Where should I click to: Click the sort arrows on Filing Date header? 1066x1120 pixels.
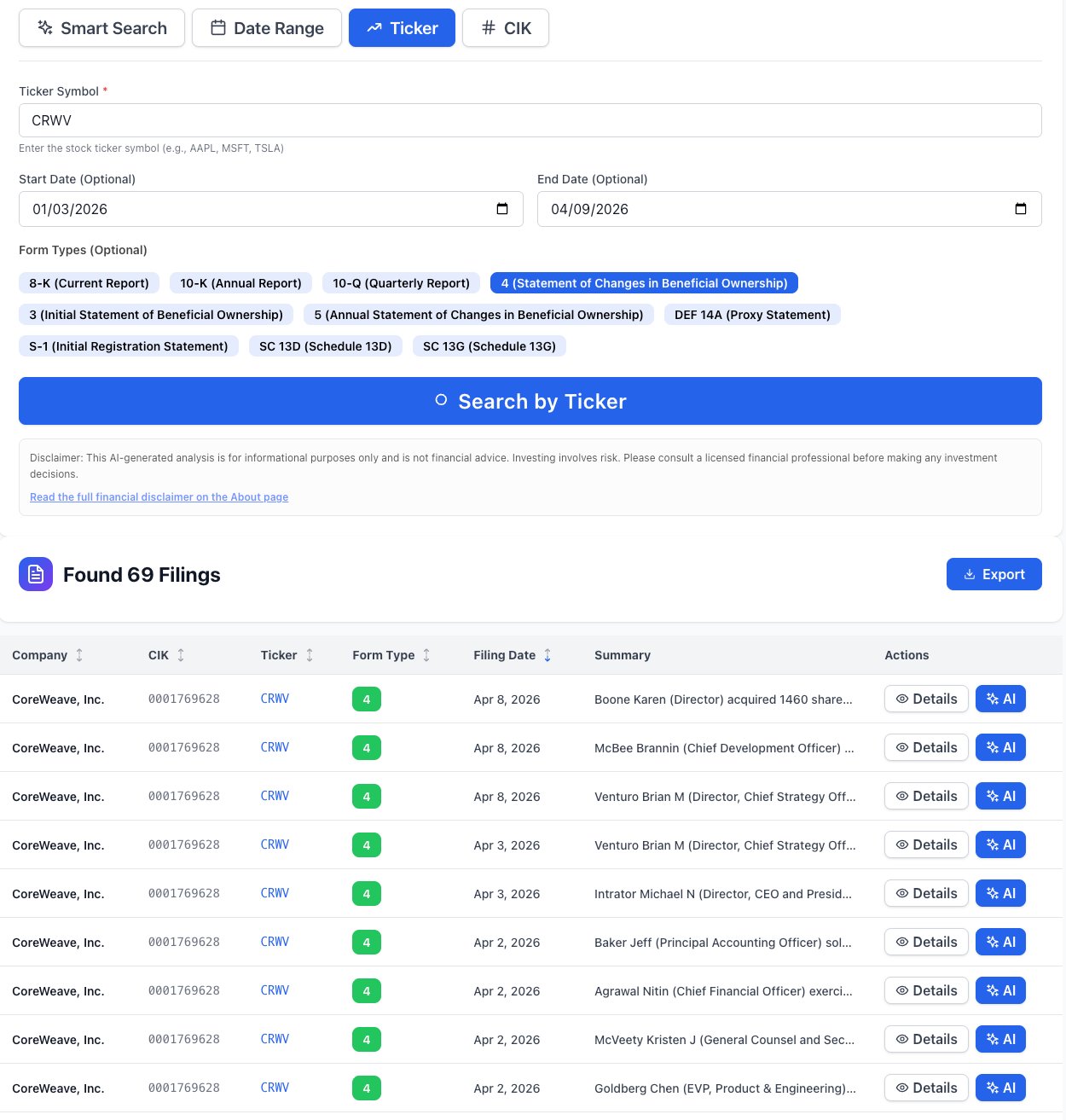pos(547,655)
